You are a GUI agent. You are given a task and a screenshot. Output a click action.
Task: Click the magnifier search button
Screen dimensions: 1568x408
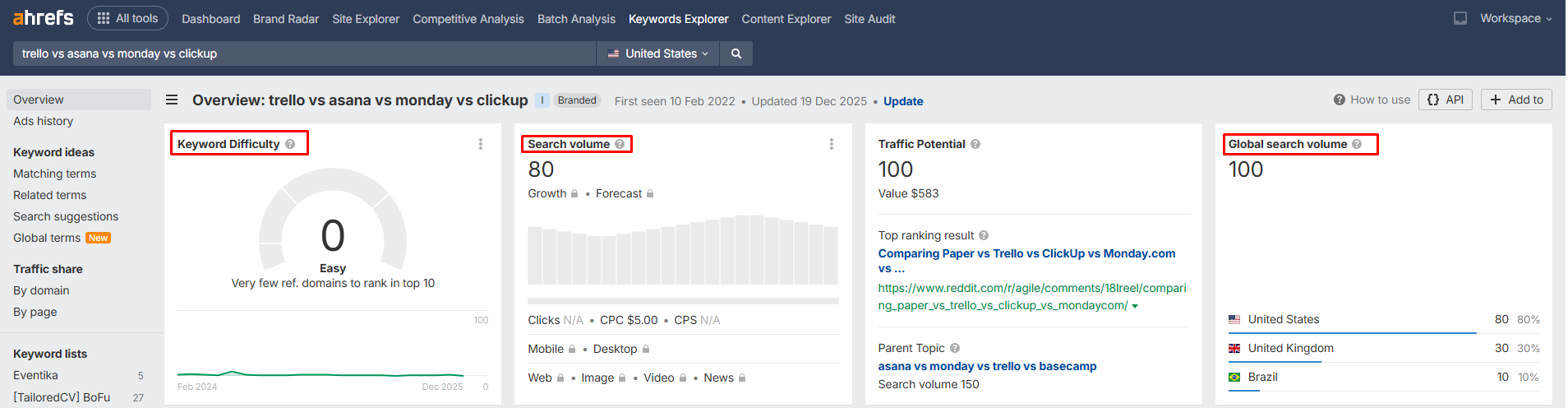(736, 53)
